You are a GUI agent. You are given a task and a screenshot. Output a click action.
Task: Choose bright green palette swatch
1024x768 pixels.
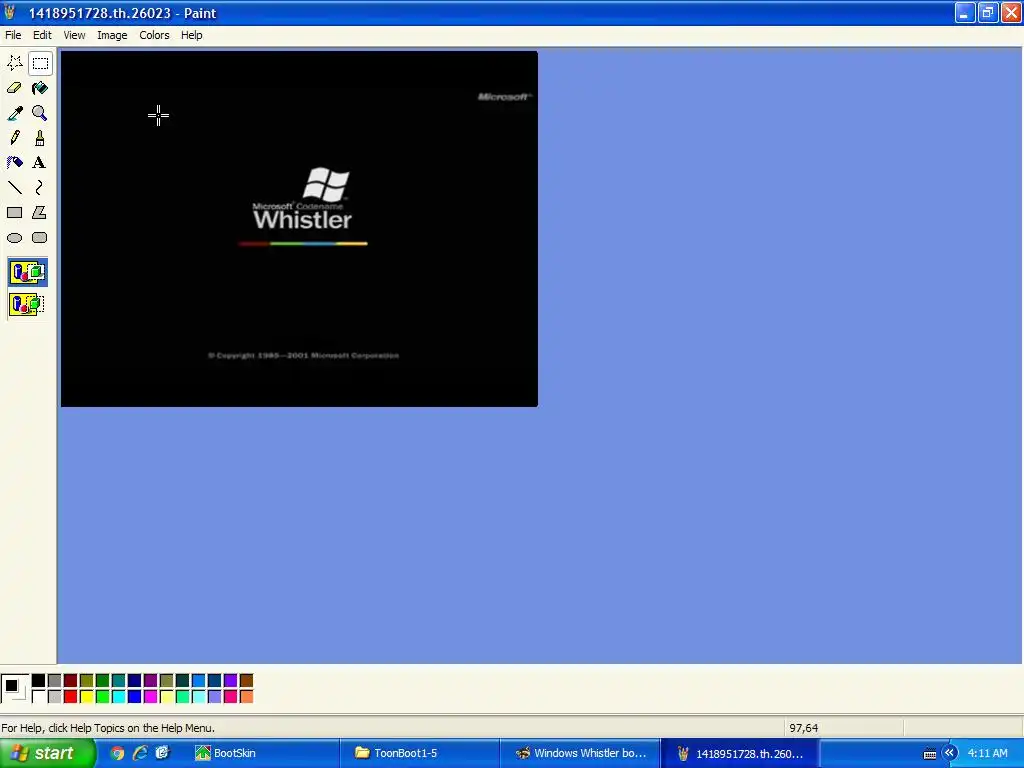(x=103, y=697)
